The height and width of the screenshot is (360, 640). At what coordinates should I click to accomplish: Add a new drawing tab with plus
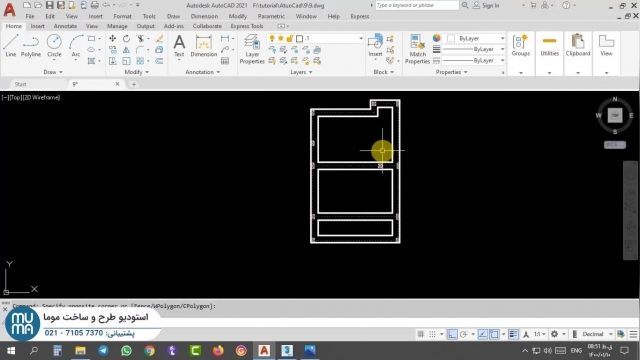[x=133, y=84]
